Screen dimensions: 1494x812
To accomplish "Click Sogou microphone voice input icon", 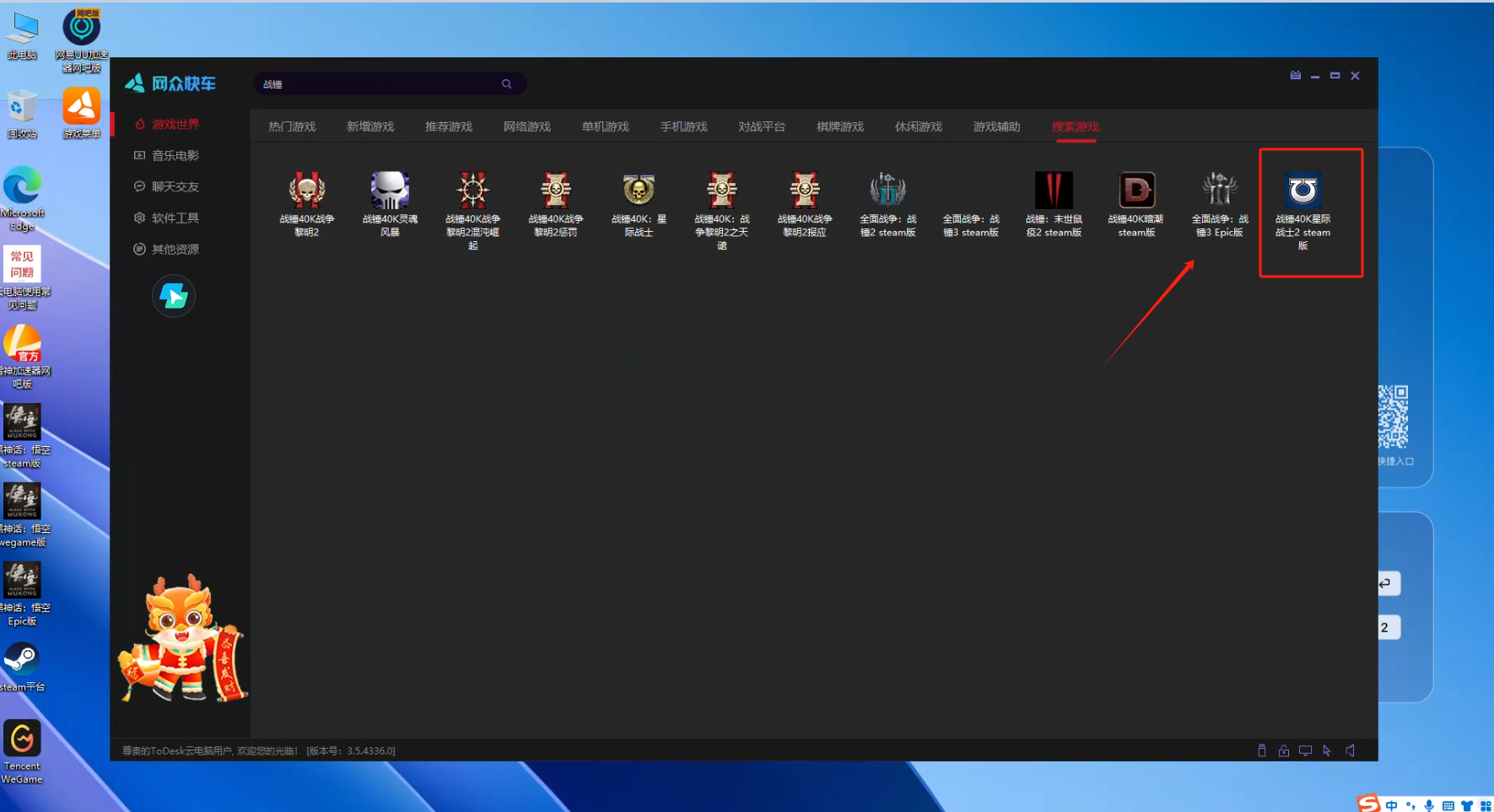I will tap(1429, 805).
